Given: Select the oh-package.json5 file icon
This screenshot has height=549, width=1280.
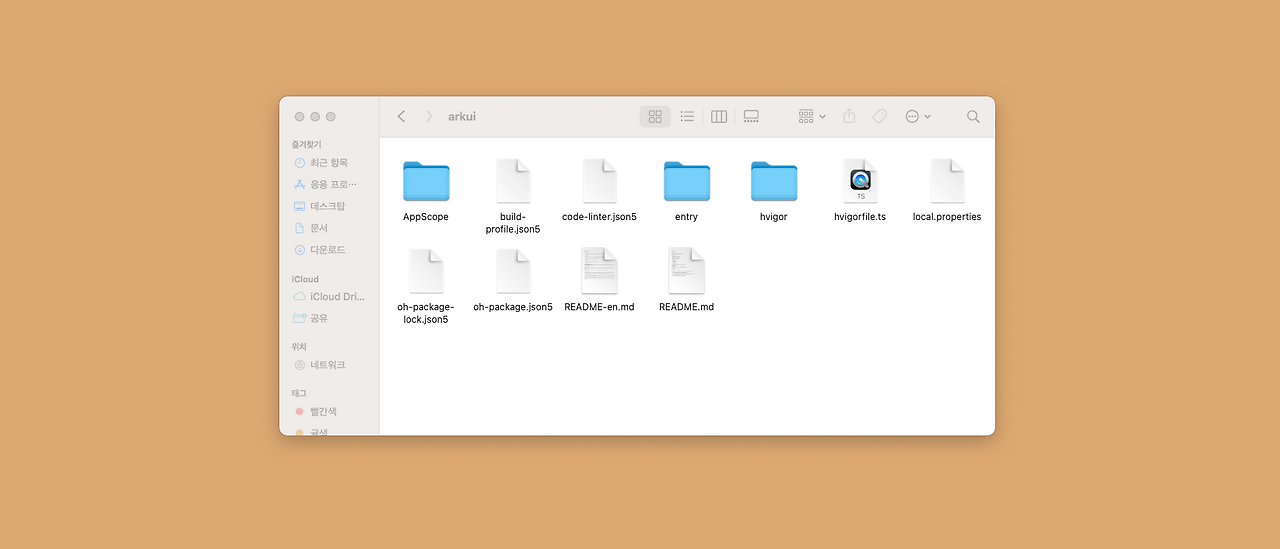Looking at the screenshot, I should coord(513,271).
